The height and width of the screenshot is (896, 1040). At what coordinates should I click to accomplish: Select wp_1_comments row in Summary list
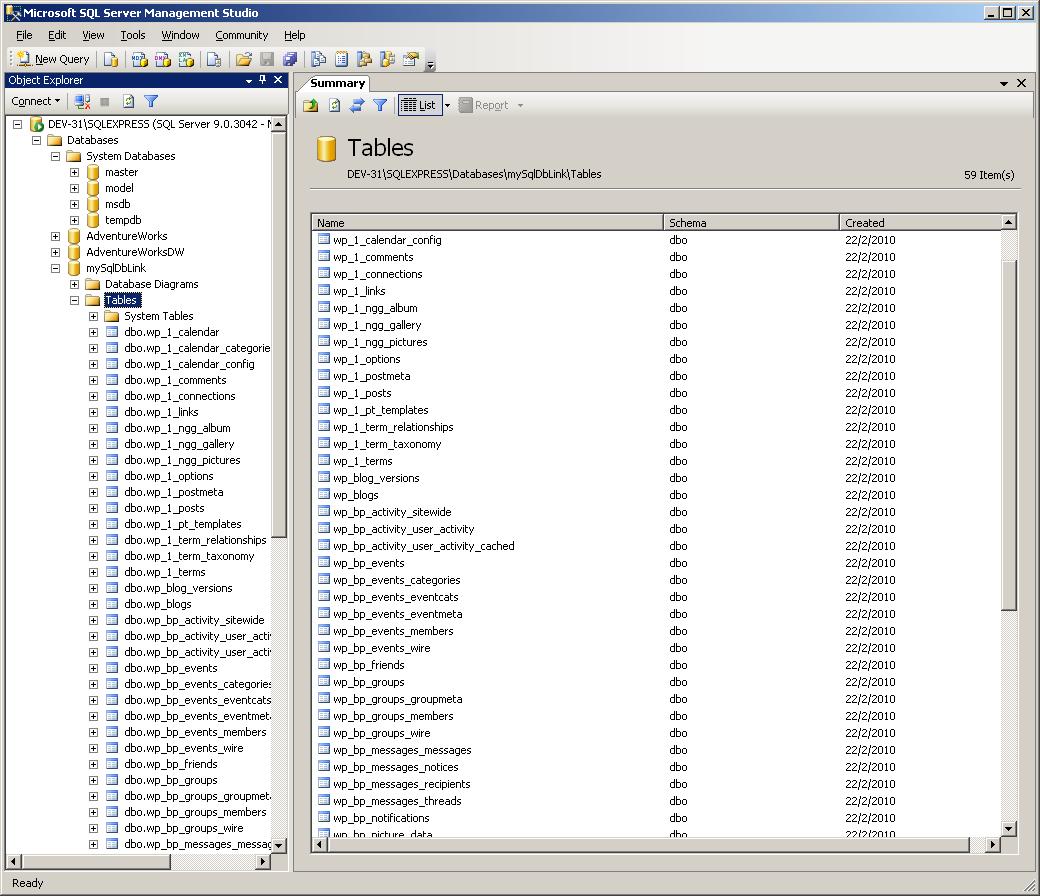pyautogui.click(x=657, y=257)
